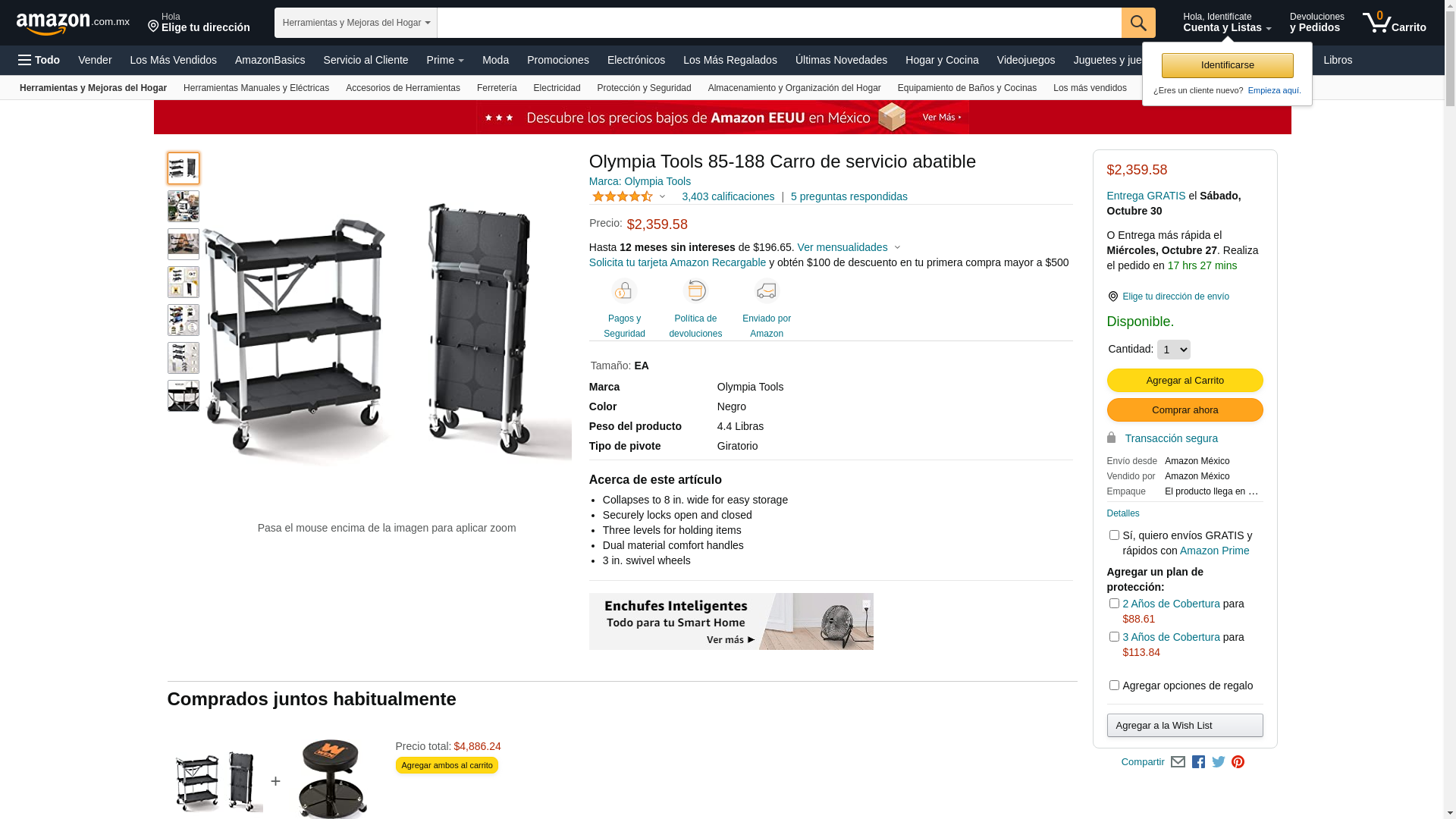Screen dimensions: 1456x819
Task: Share the product via Twitter icon
Action: (x=1218, y=762)
